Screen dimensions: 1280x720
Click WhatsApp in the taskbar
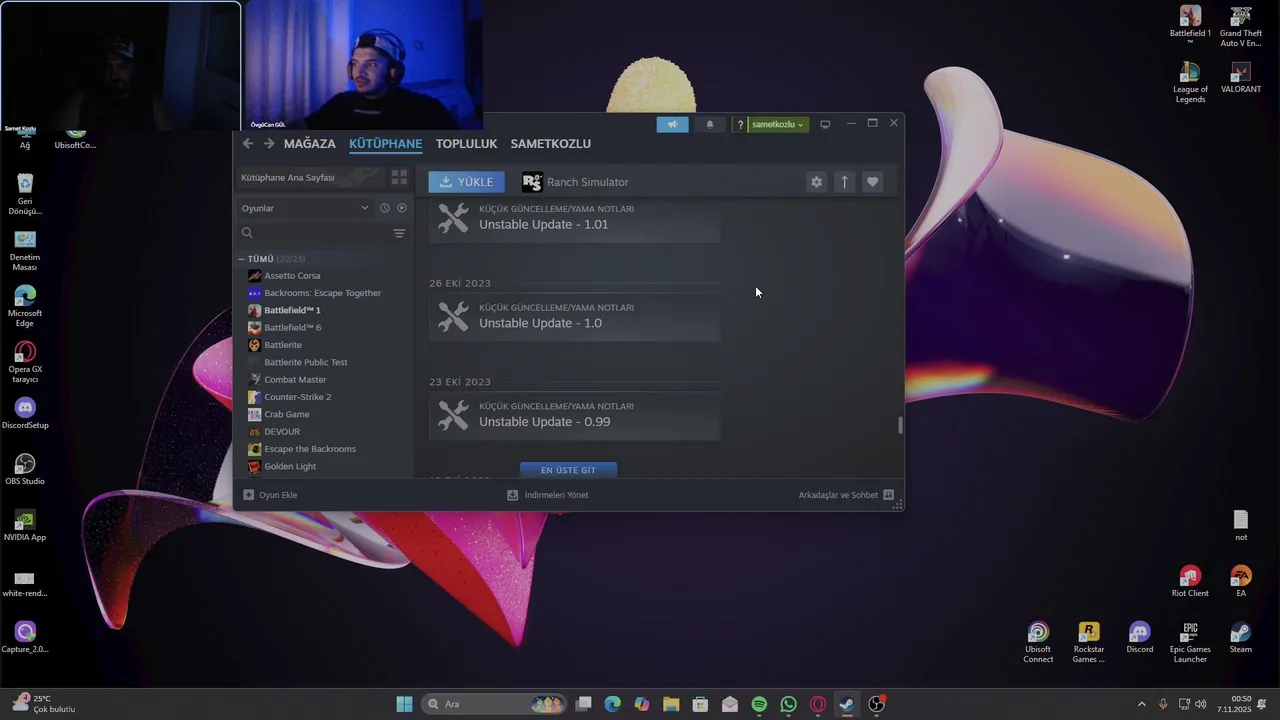click(x=789, y=704)
